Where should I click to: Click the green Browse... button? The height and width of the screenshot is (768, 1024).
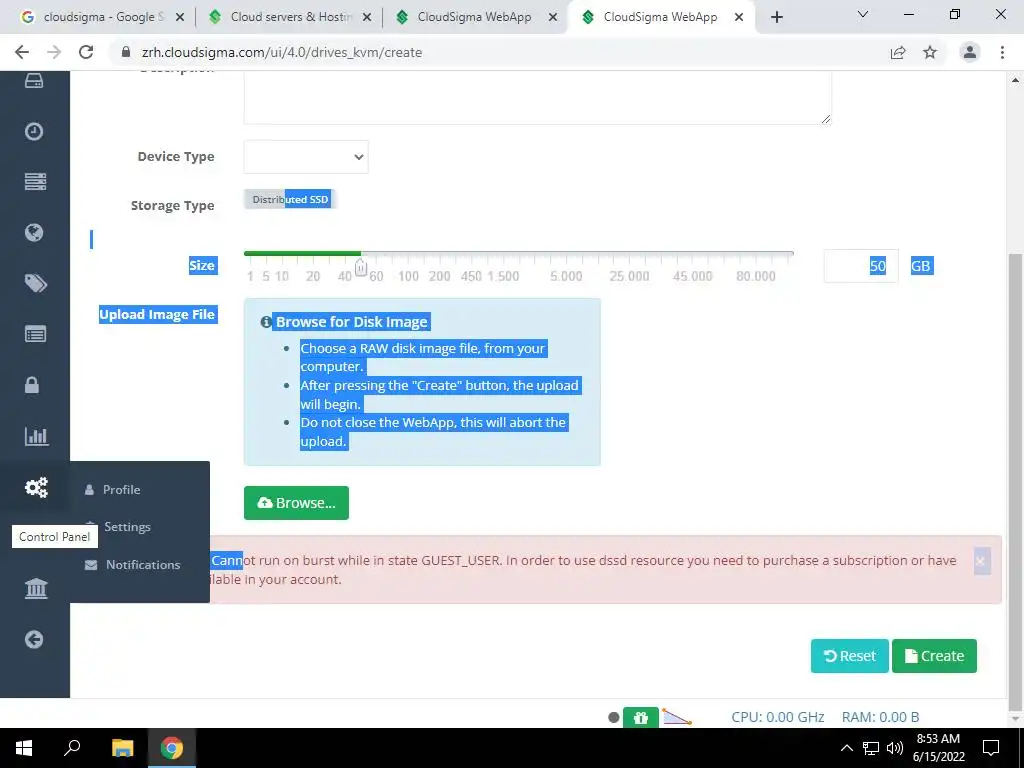(296, 503)
